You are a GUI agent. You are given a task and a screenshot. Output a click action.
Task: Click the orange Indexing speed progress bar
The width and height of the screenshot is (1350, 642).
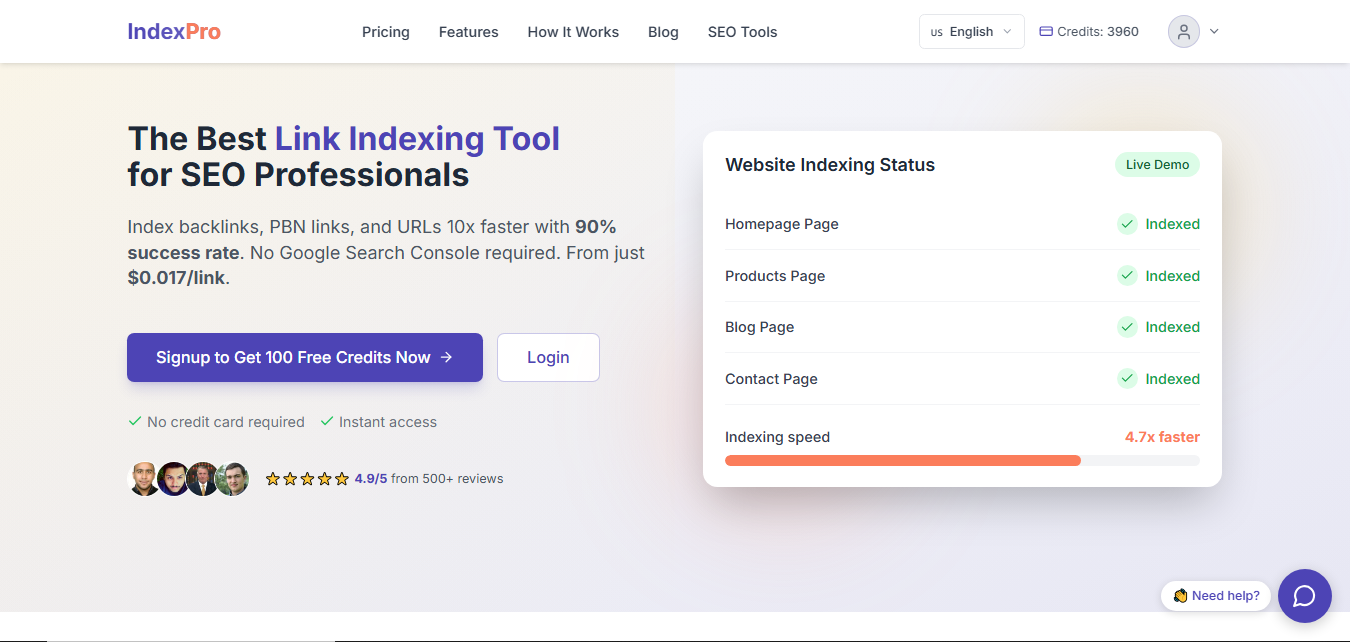[902, 460]
